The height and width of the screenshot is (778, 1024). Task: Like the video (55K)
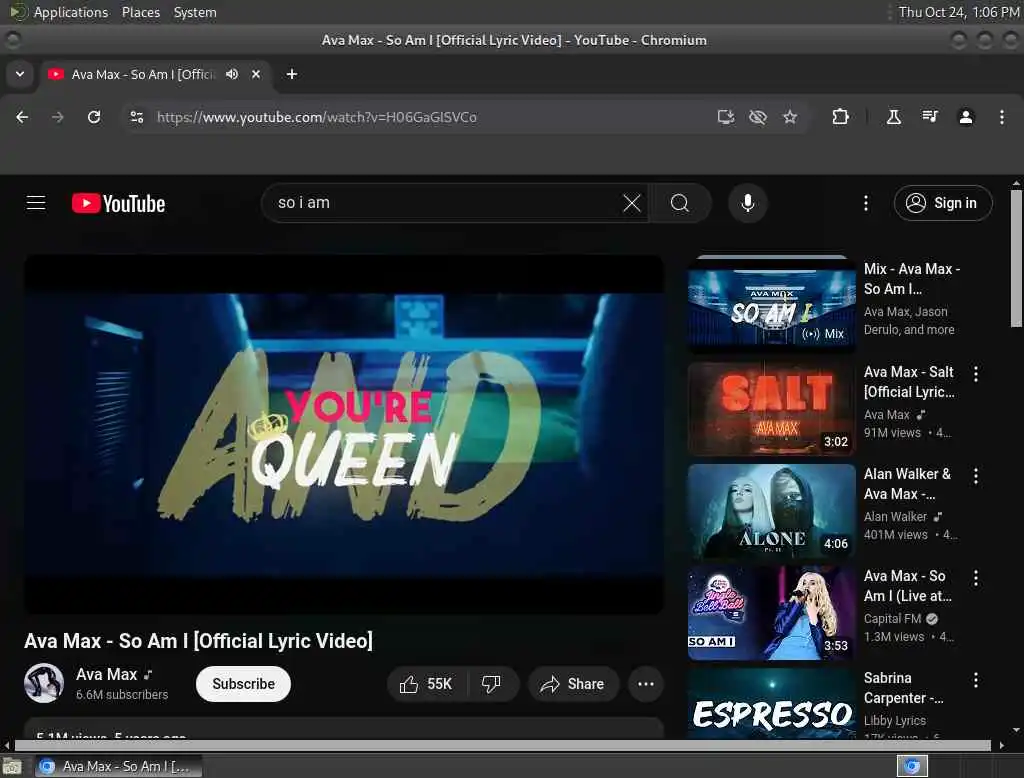[428, 684]
